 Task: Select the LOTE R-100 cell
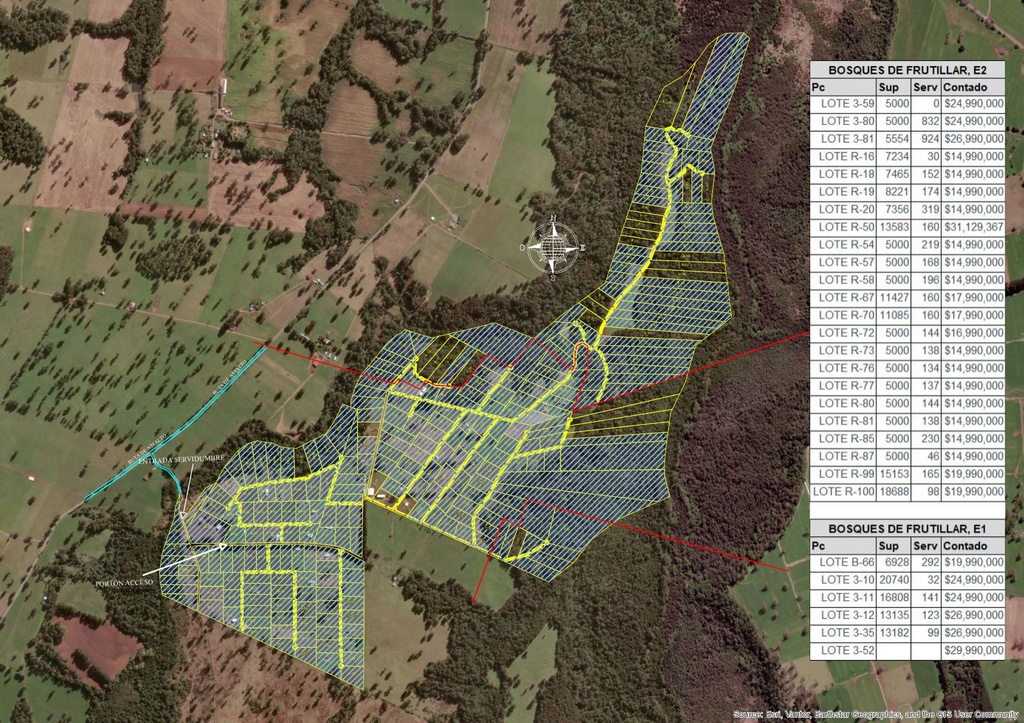(843, 492)
